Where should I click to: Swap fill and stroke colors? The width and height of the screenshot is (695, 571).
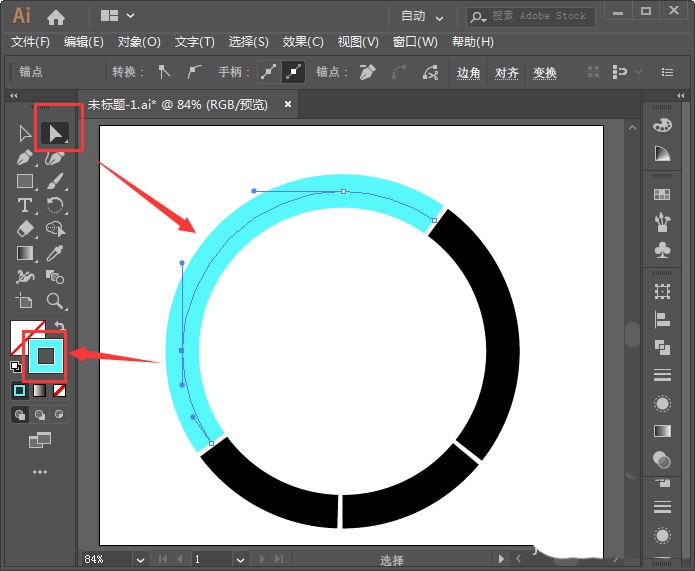tap(60, 326)
